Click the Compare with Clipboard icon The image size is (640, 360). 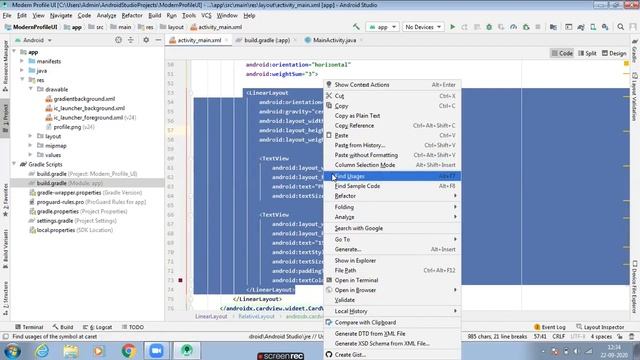pyautogui.click(x=329, y=322)
